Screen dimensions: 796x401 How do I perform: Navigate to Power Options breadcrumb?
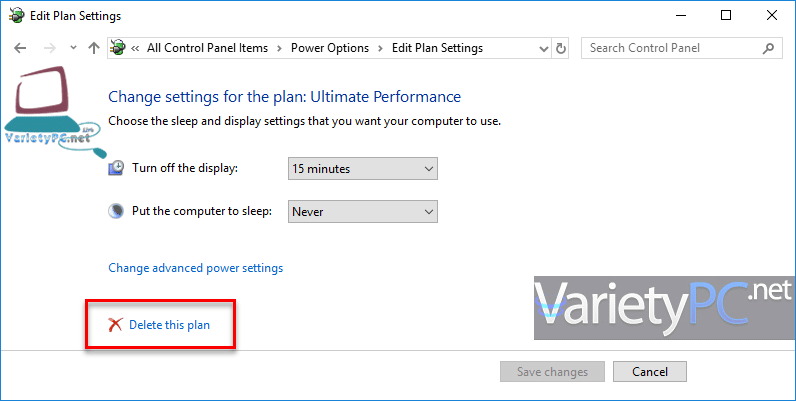pyautogui.click(x=330, y=48)
